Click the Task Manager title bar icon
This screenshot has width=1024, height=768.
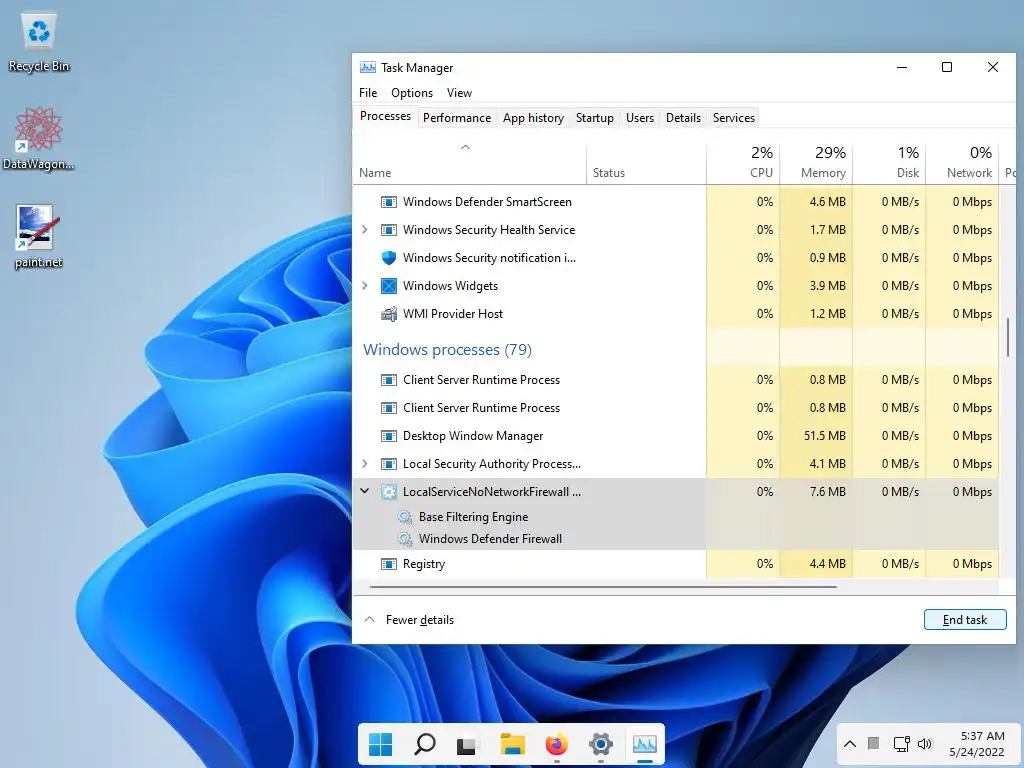[x=368, y=67]
